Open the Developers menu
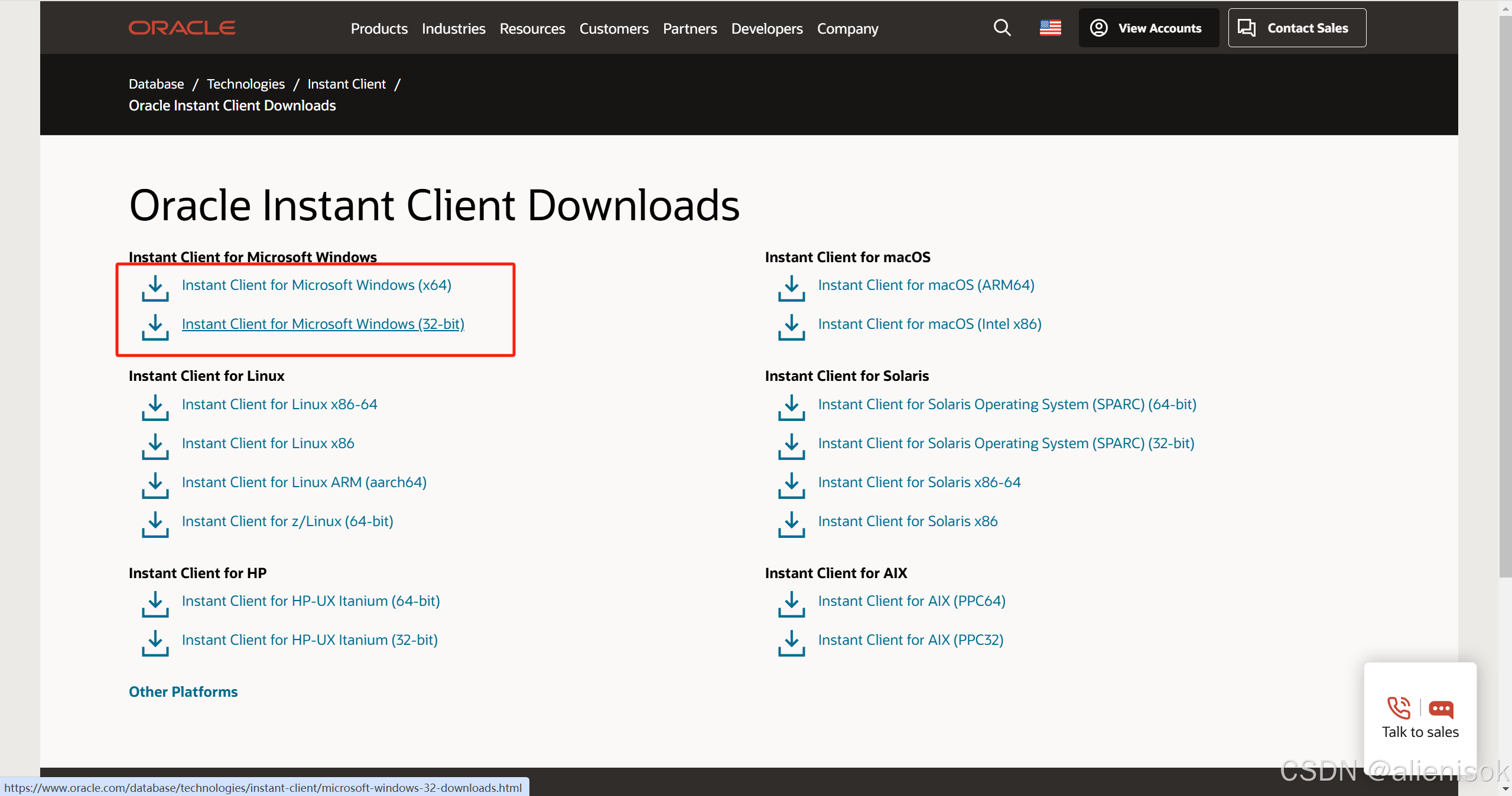 coord(766,28)
